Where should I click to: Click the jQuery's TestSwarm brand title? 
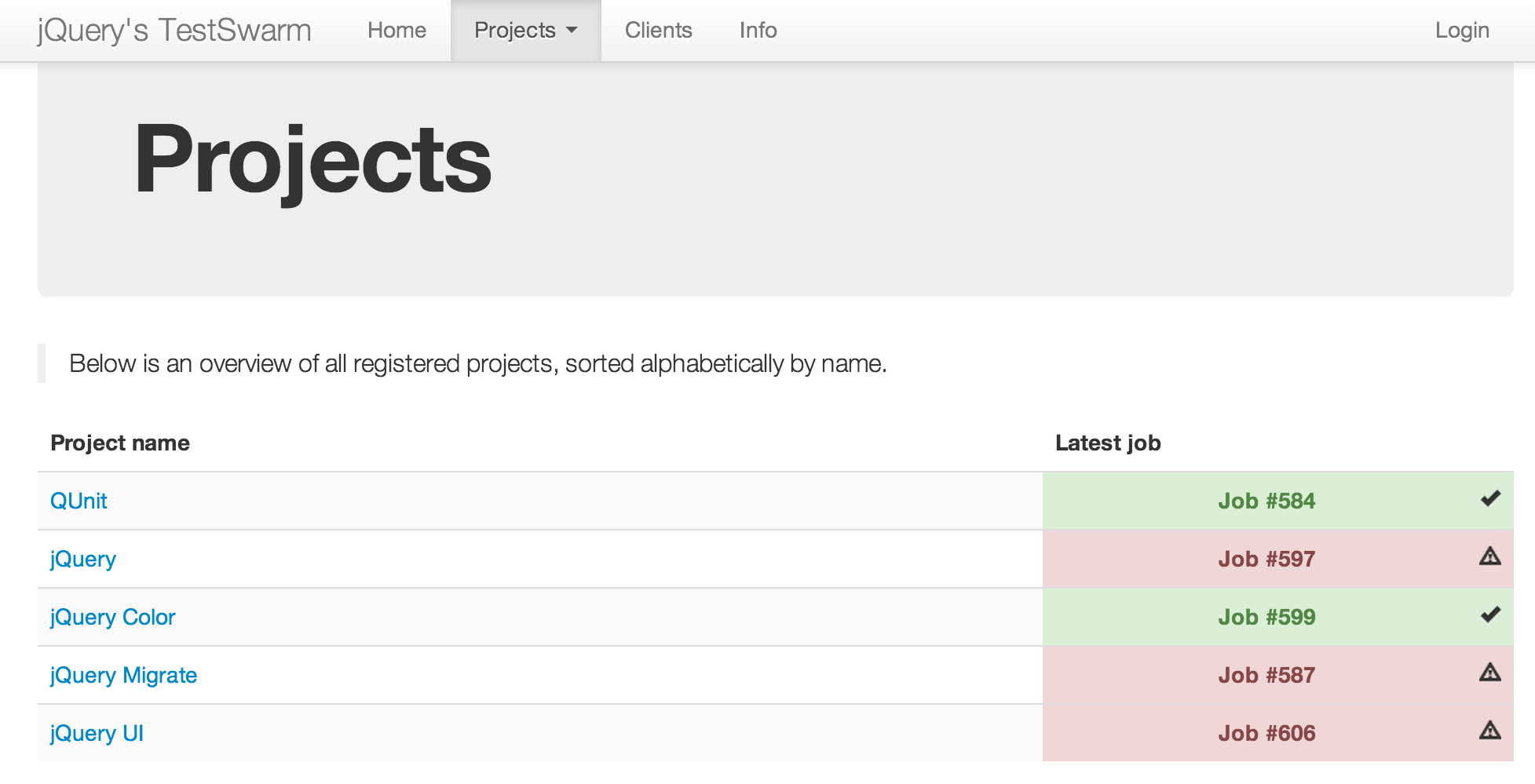174,31
